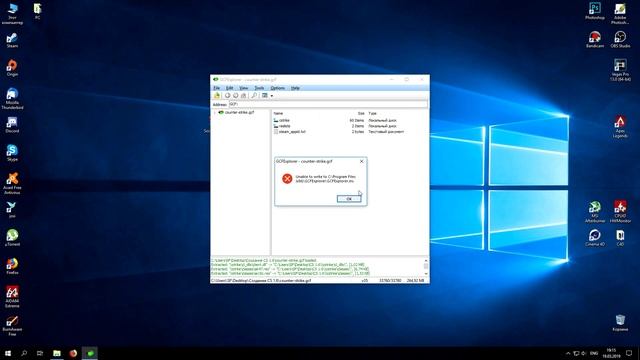Click the Forward navigation toolbar icon
The image size is (640, 360).
[x=235, y=96]
